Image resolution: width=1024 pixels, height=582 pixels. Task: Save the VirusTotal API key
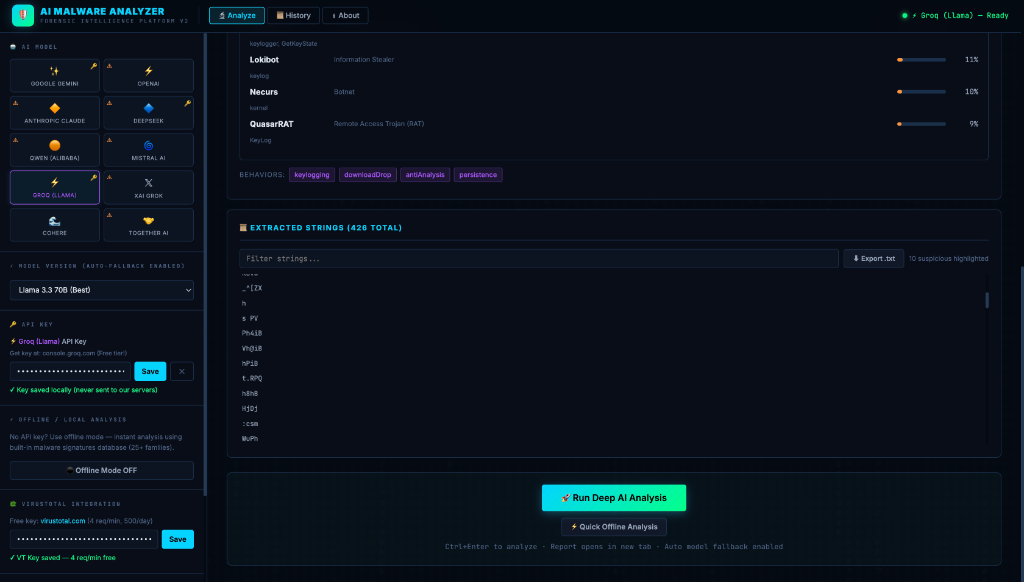(x=178, y=539)
